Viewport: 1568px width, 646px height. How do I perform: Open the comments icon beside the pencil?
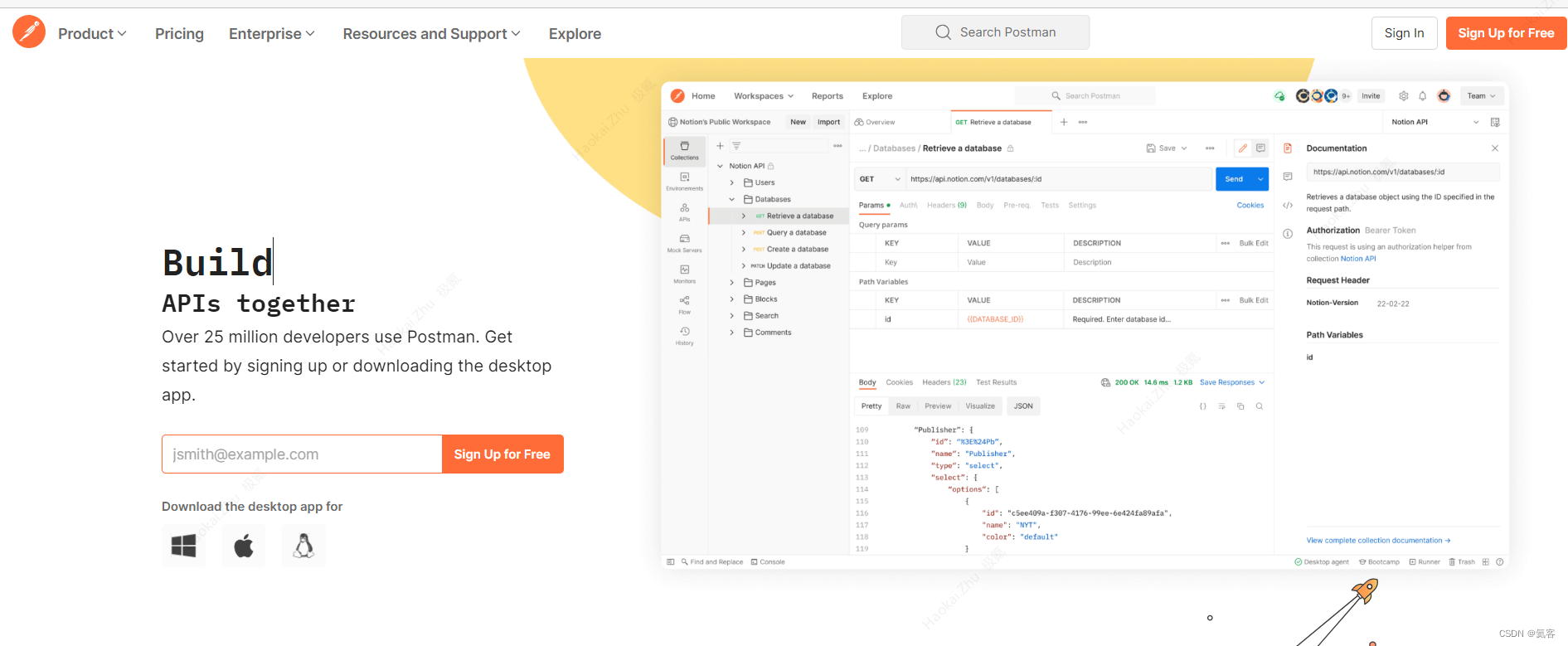(x=1261, y=148)
